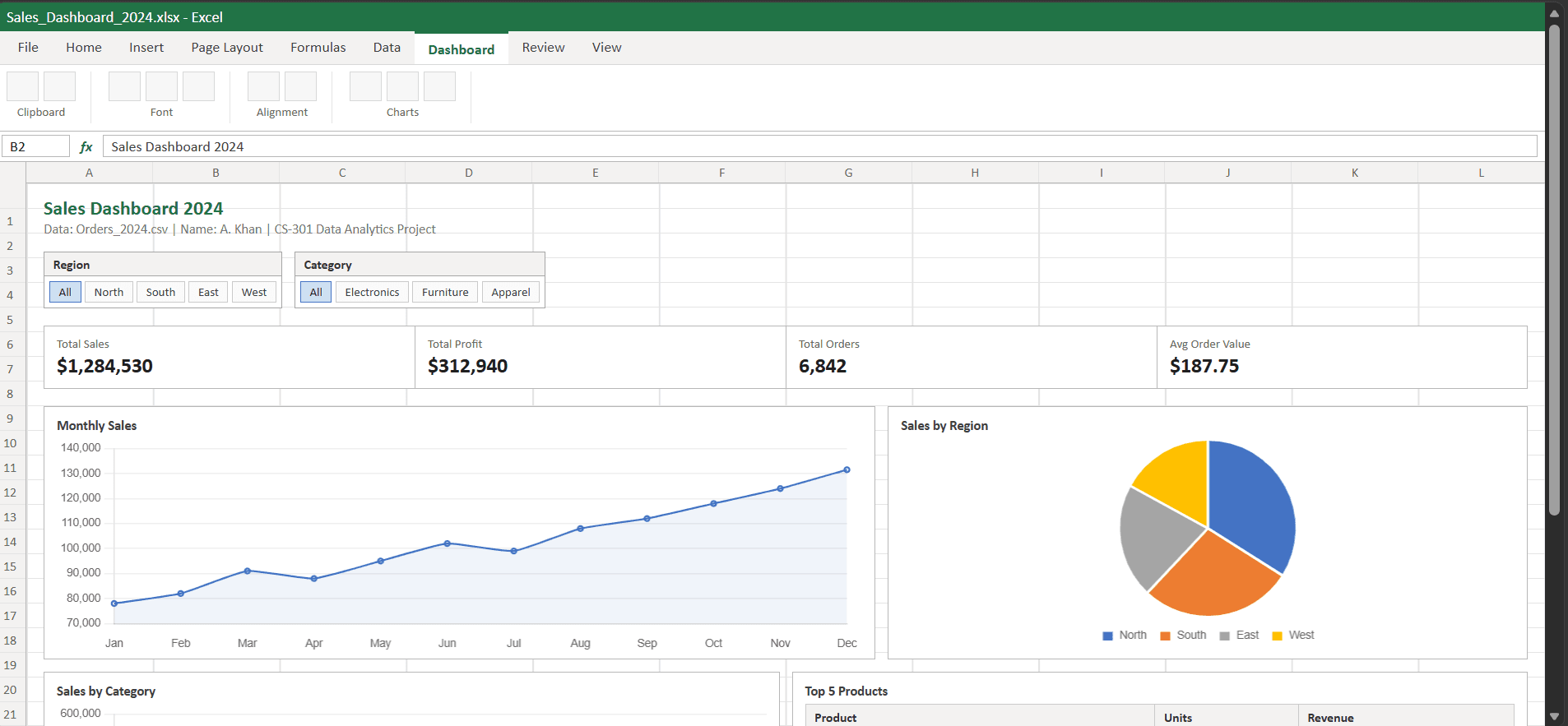
Task: Click the left button in Alignment group
Action: tap(263, 86)
